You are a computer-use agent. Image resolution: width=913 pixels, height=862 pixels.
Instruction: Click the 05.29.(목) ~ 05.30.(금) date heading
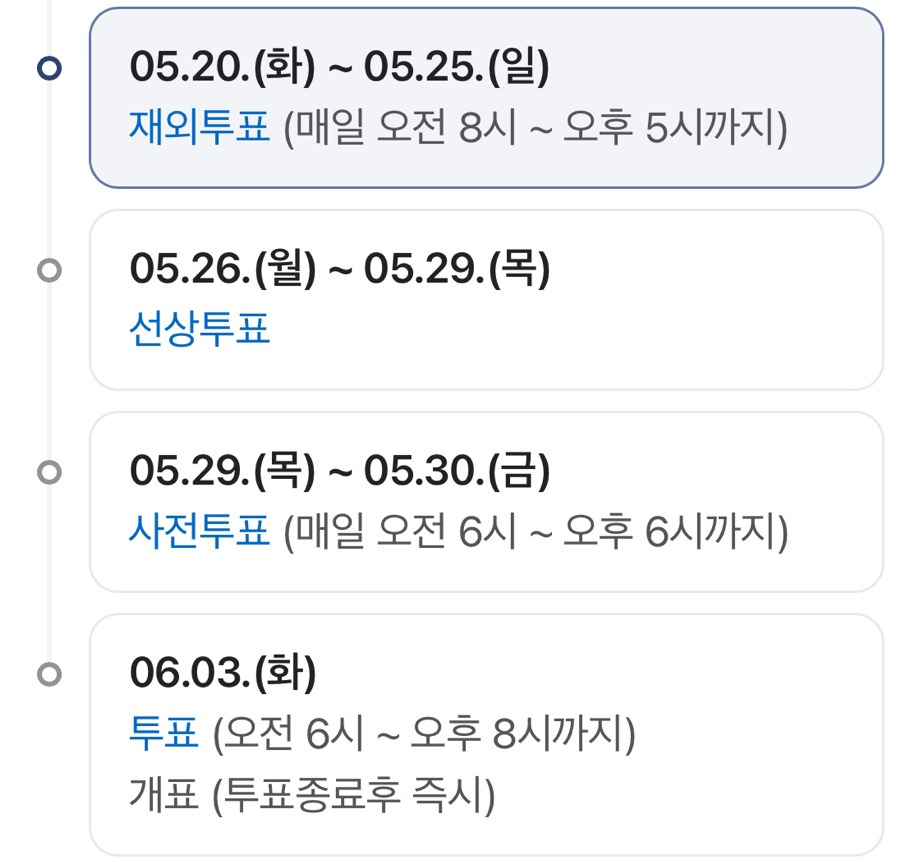[339, 471]
